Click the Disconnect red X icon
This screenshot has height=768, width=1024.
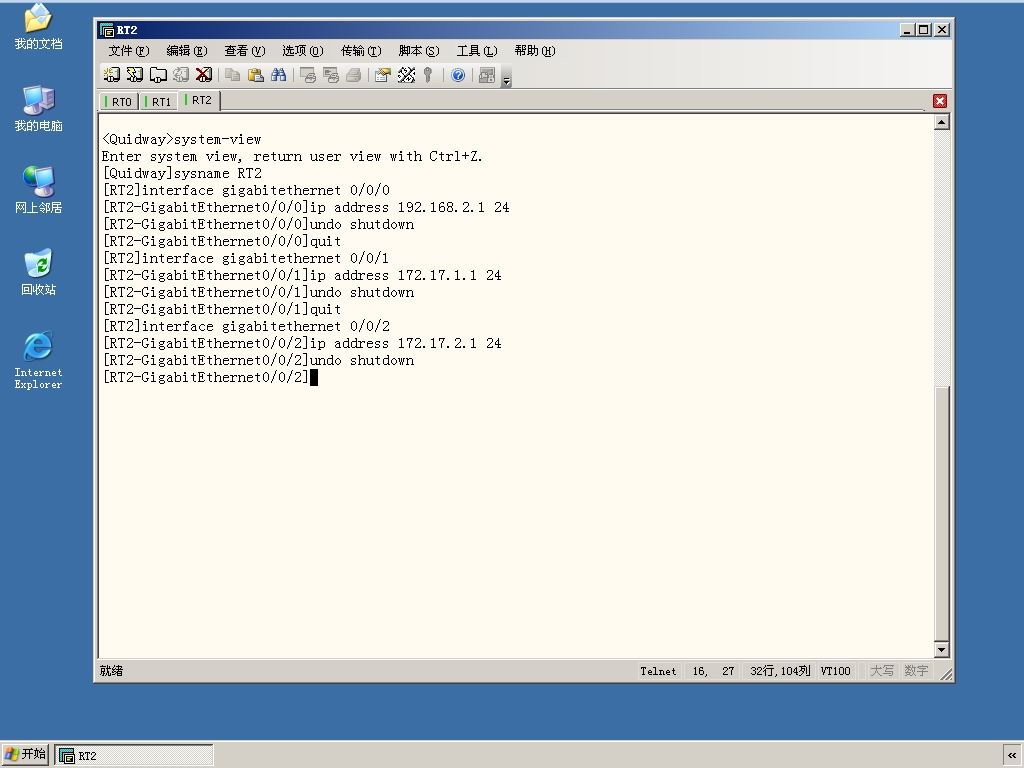point(204,75)
